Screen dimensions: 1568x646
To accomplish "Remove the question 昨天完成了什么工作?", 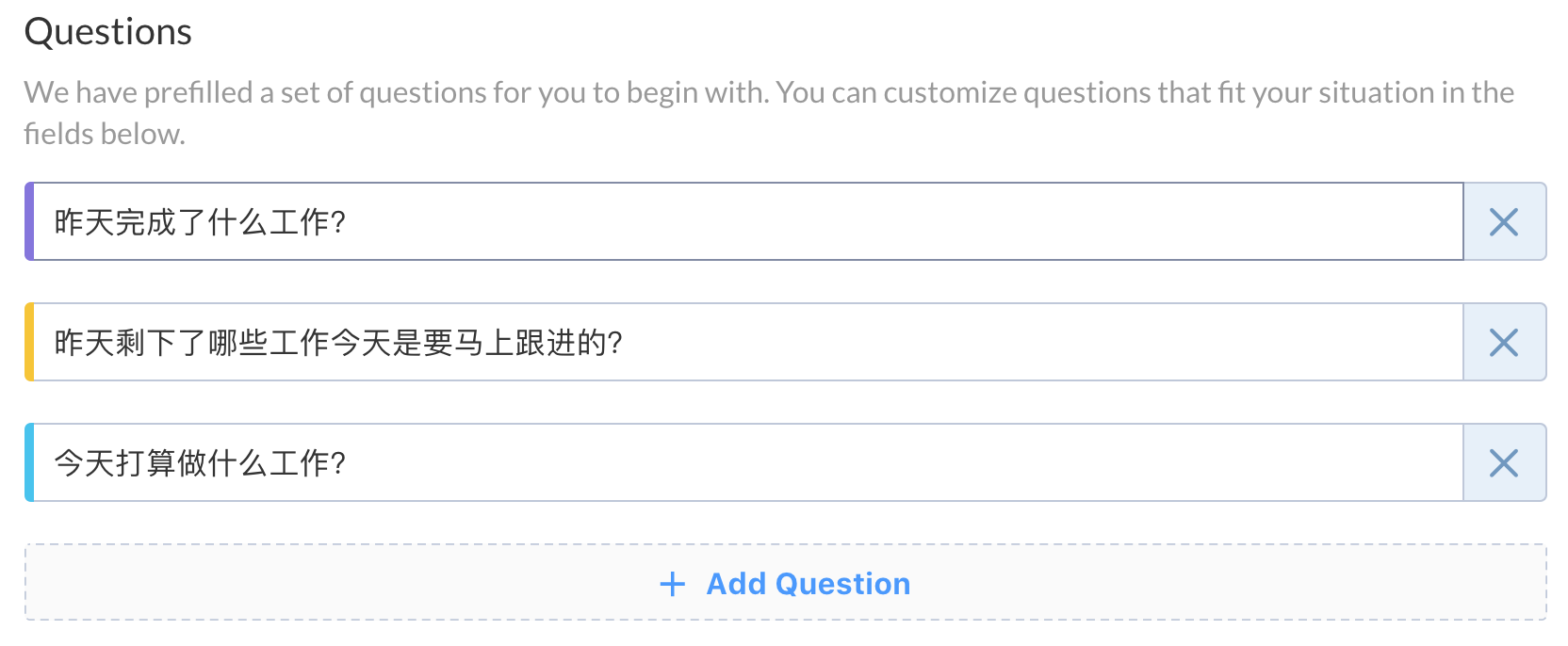I will pyautogui.click(x=1504, y=222).
